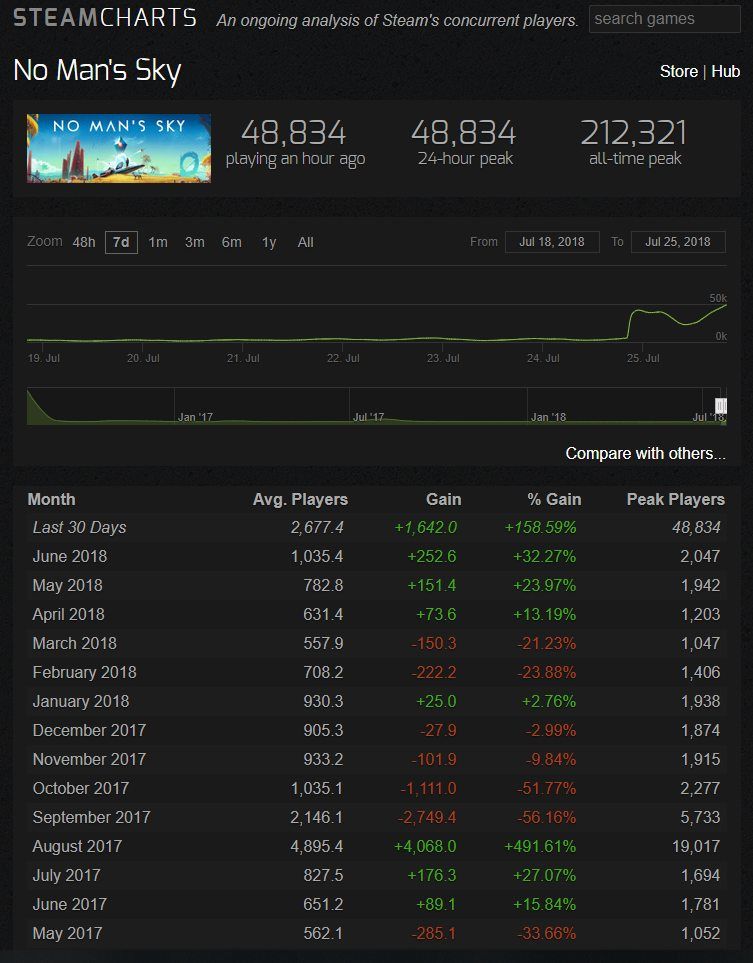Screen dimensions: 753x963
Task: Click the SteamCharts logo
Action: 104,18
